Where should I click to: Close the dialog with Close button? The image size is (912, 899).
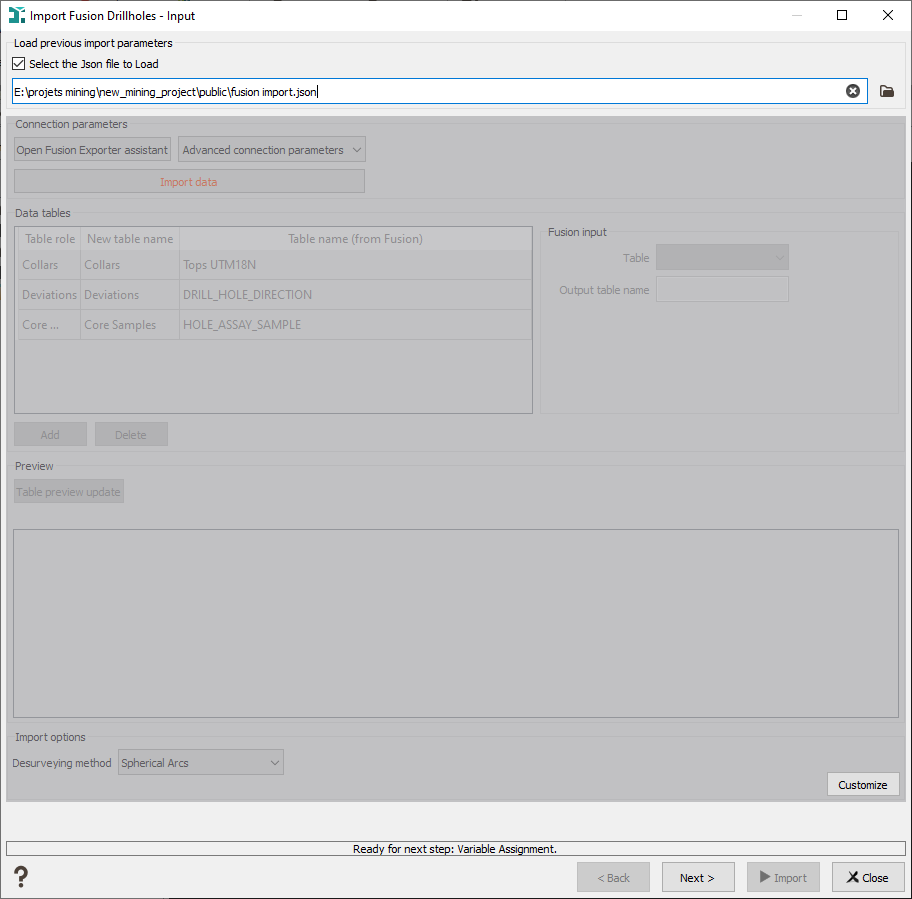868,877
